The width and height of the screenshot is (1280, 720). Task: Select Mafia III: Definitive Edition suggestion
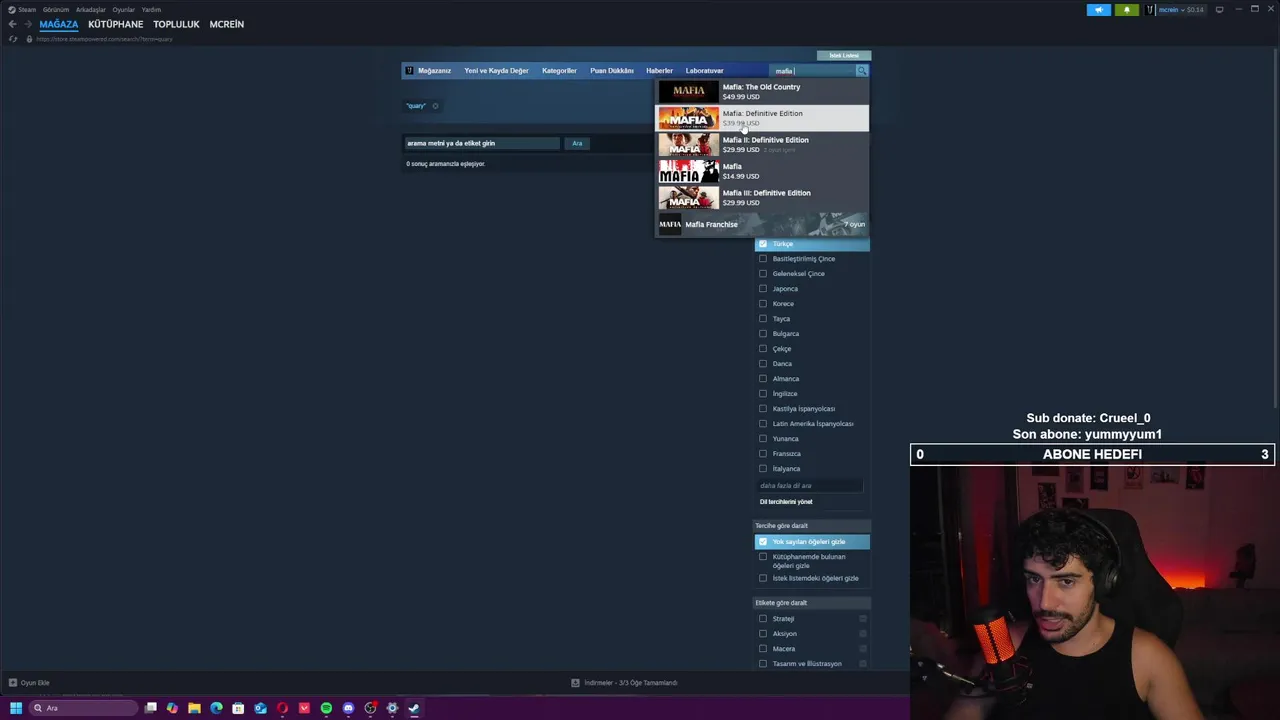(x=762, y=198)
